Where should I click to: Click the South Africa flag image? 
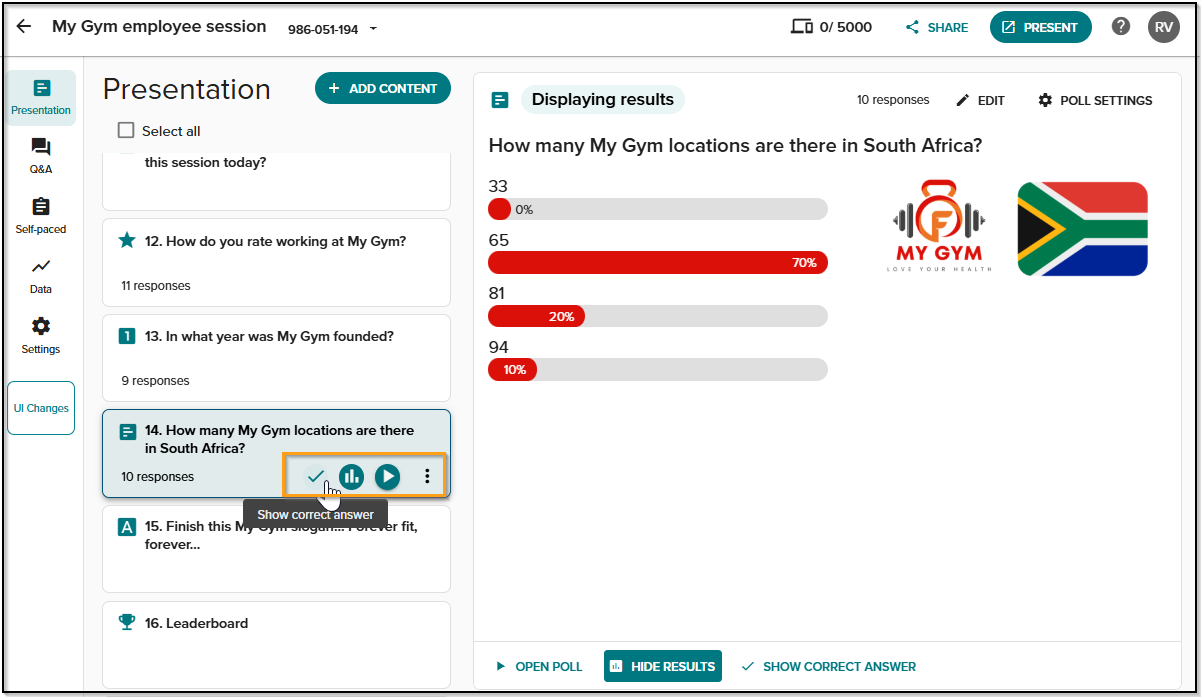1082,228
